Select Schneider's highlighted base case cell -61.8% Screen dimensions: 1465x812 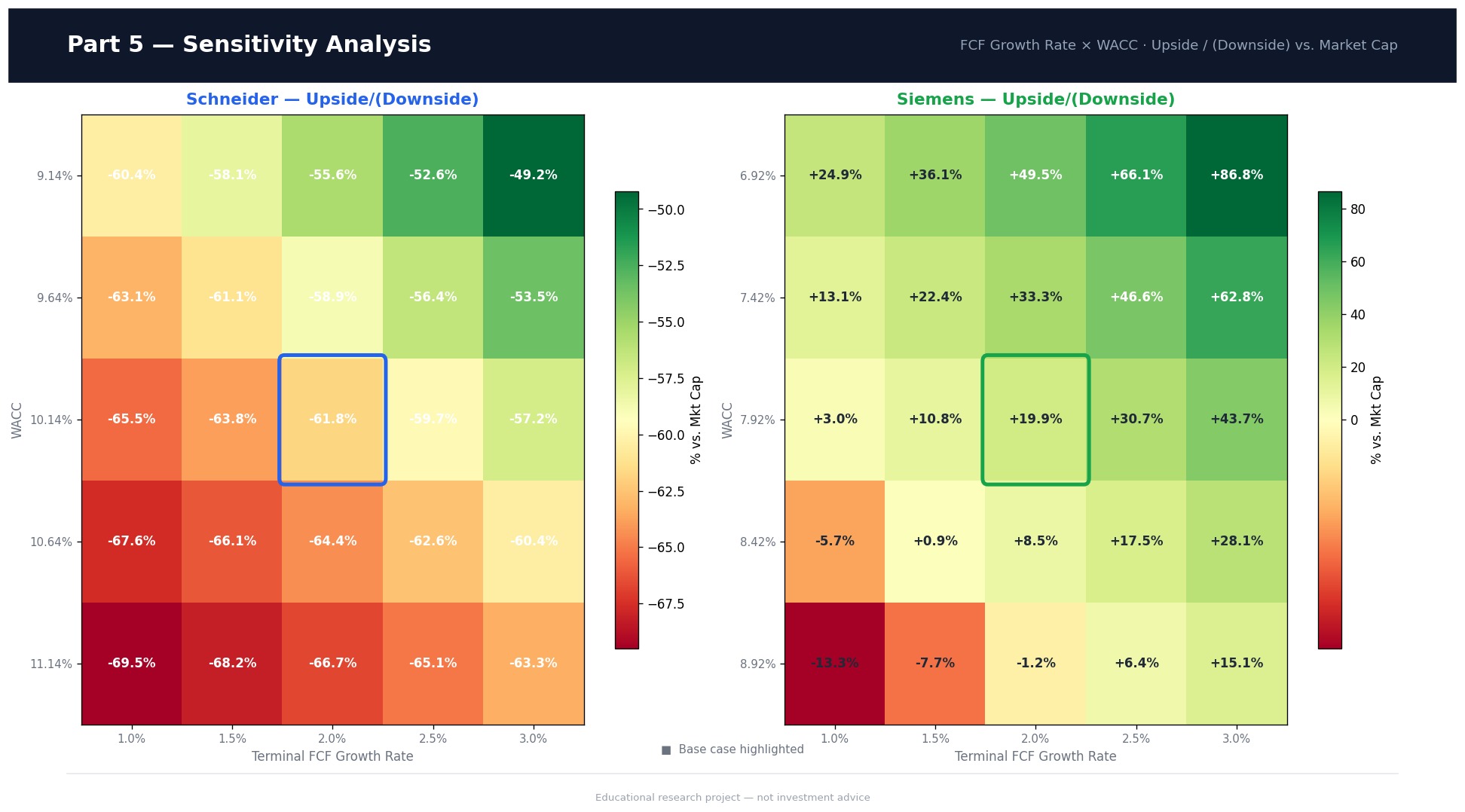tap(332, 420)
